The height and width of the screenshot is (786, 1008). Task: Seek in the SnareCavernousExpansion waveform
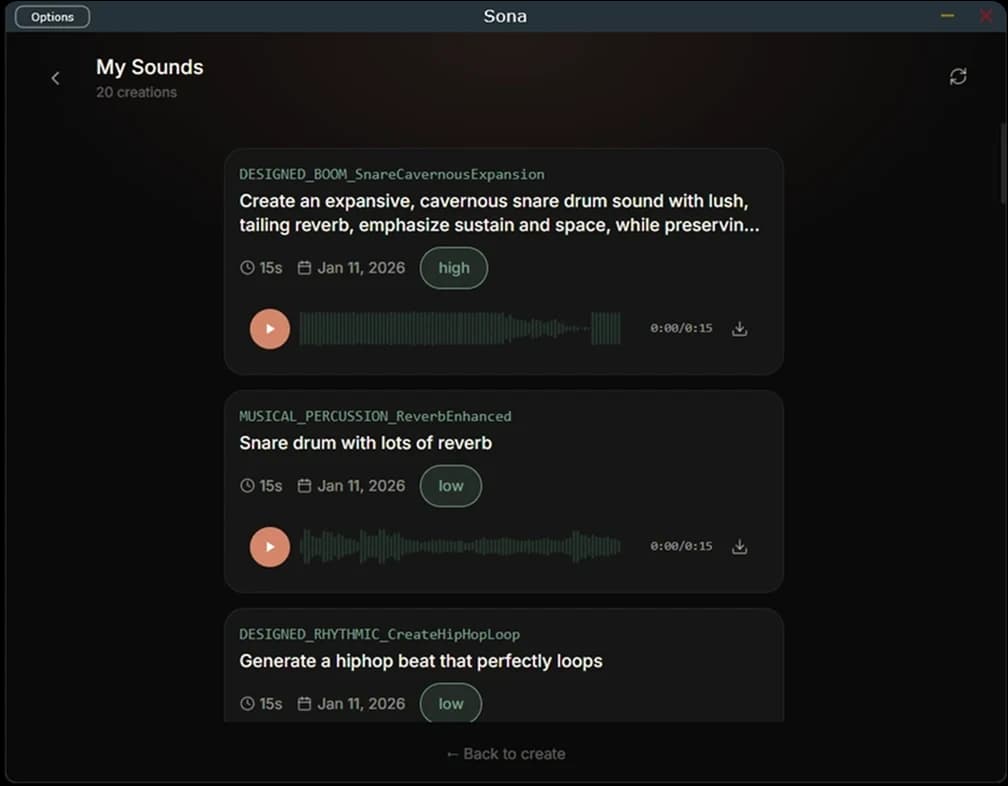pyautogui.click(x=460, y=328)
